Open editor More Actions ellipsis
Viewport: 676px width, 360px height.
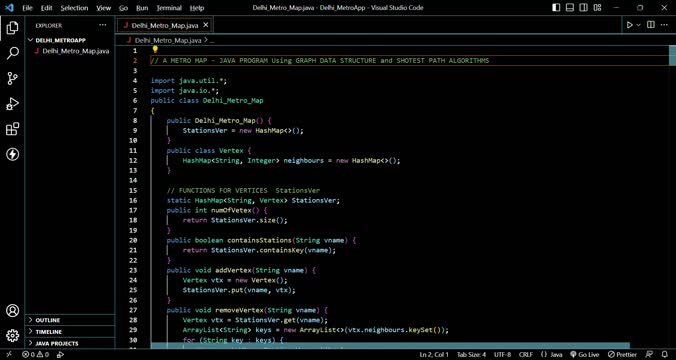tap(664, 25)
